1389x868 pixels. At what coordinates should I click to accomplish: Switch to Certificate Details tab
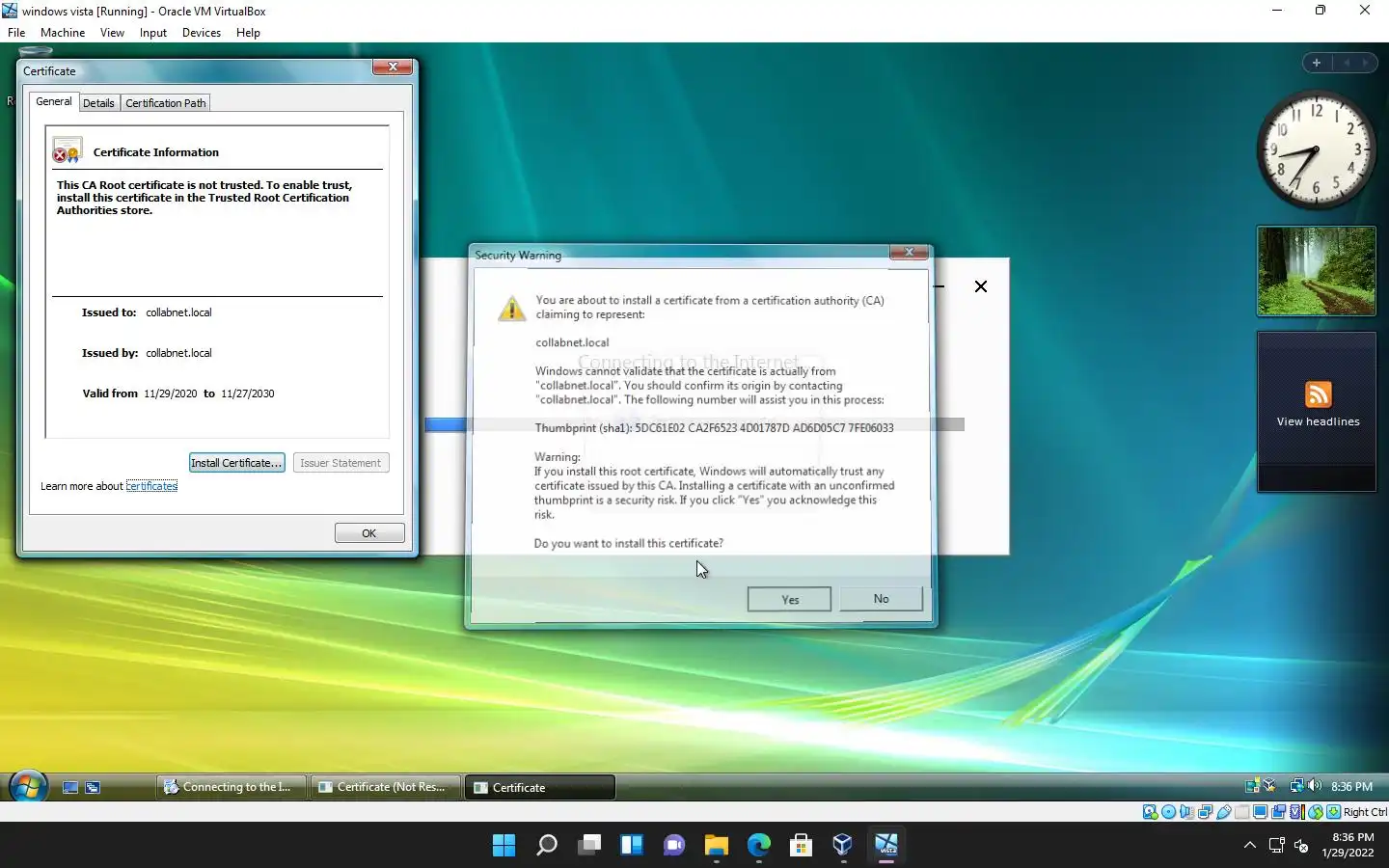tap(98, 103)
